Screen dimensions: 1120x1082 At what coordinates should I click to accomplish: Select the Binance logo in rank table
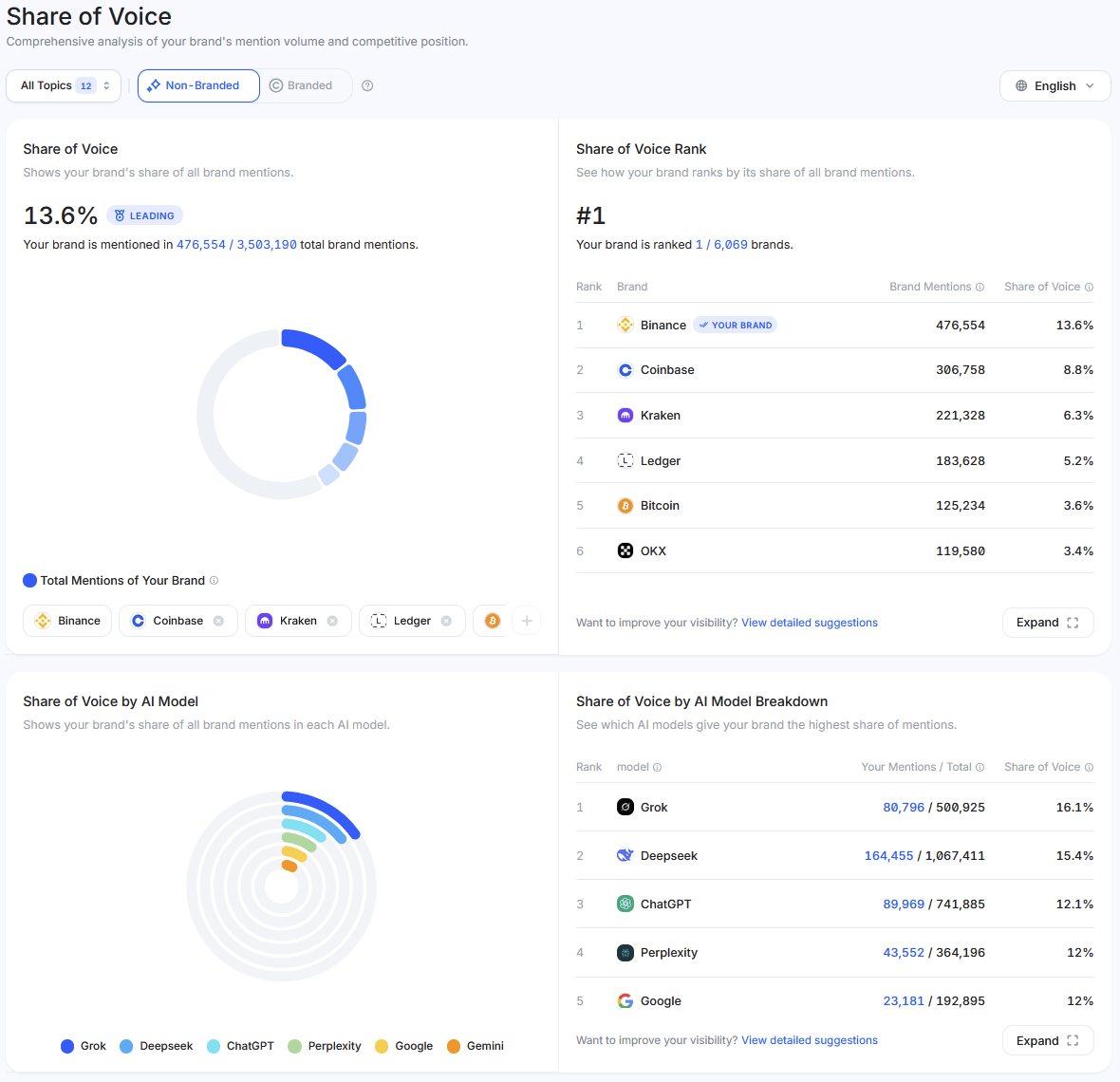coord(625,325)
